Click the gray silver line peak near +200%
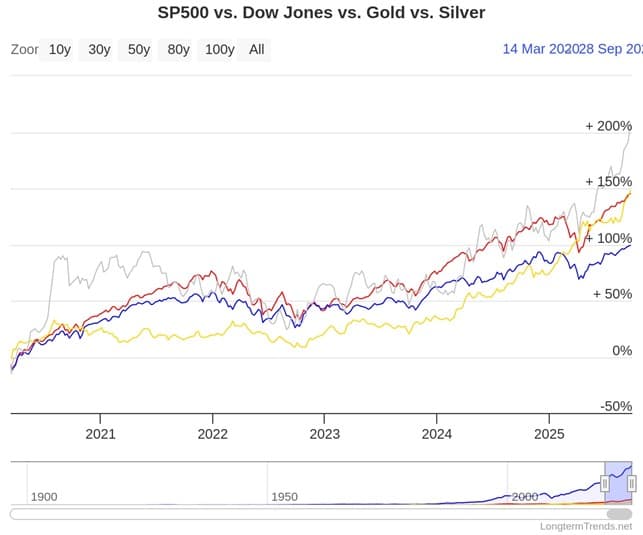643x535 pixels. 630,134
